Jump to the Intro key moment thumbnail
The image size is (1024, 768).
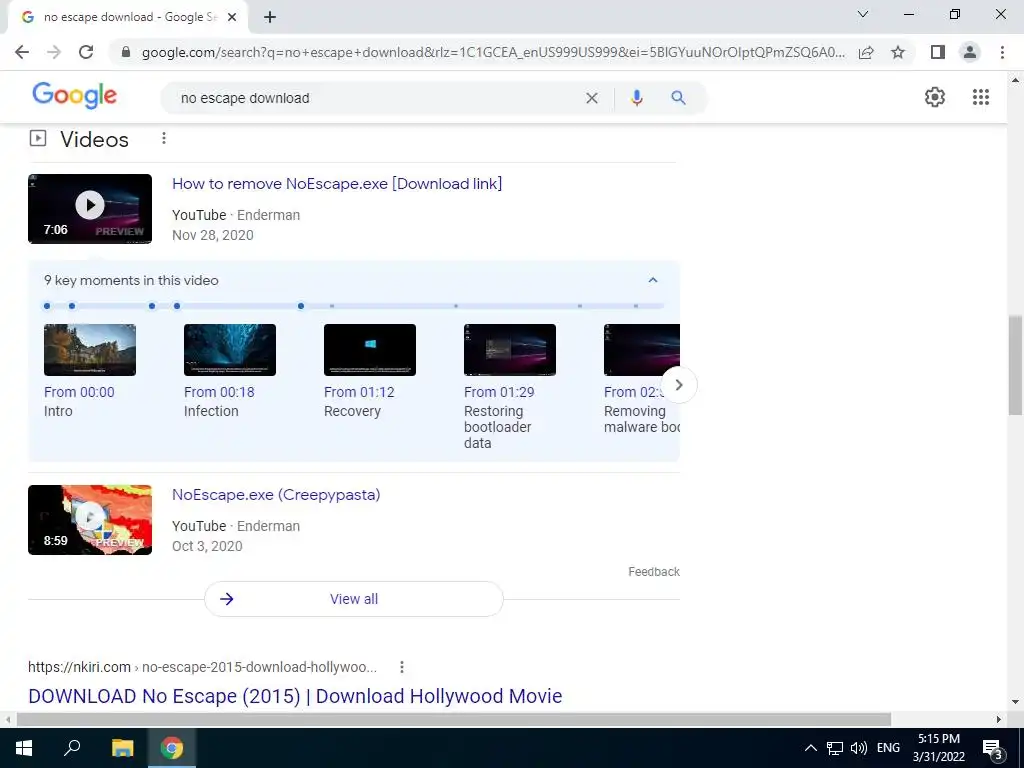90,350
